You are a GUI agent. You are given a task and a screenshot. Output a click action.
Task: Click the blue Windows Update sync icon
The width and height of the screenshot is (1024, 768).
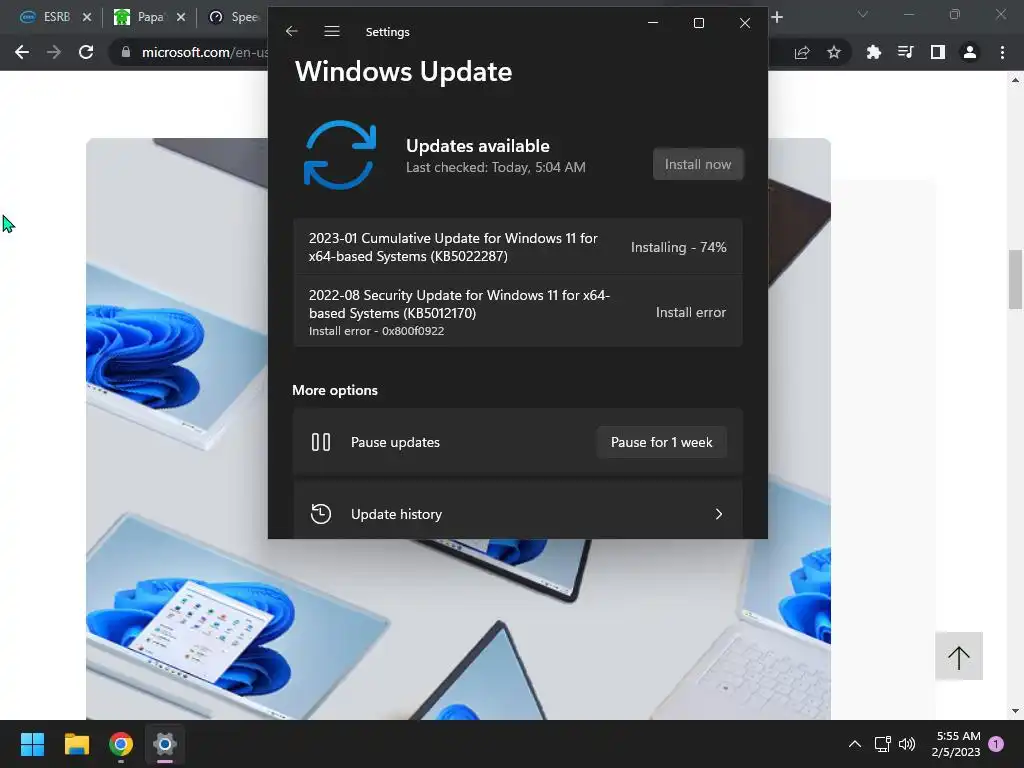(x=340, y=155)
